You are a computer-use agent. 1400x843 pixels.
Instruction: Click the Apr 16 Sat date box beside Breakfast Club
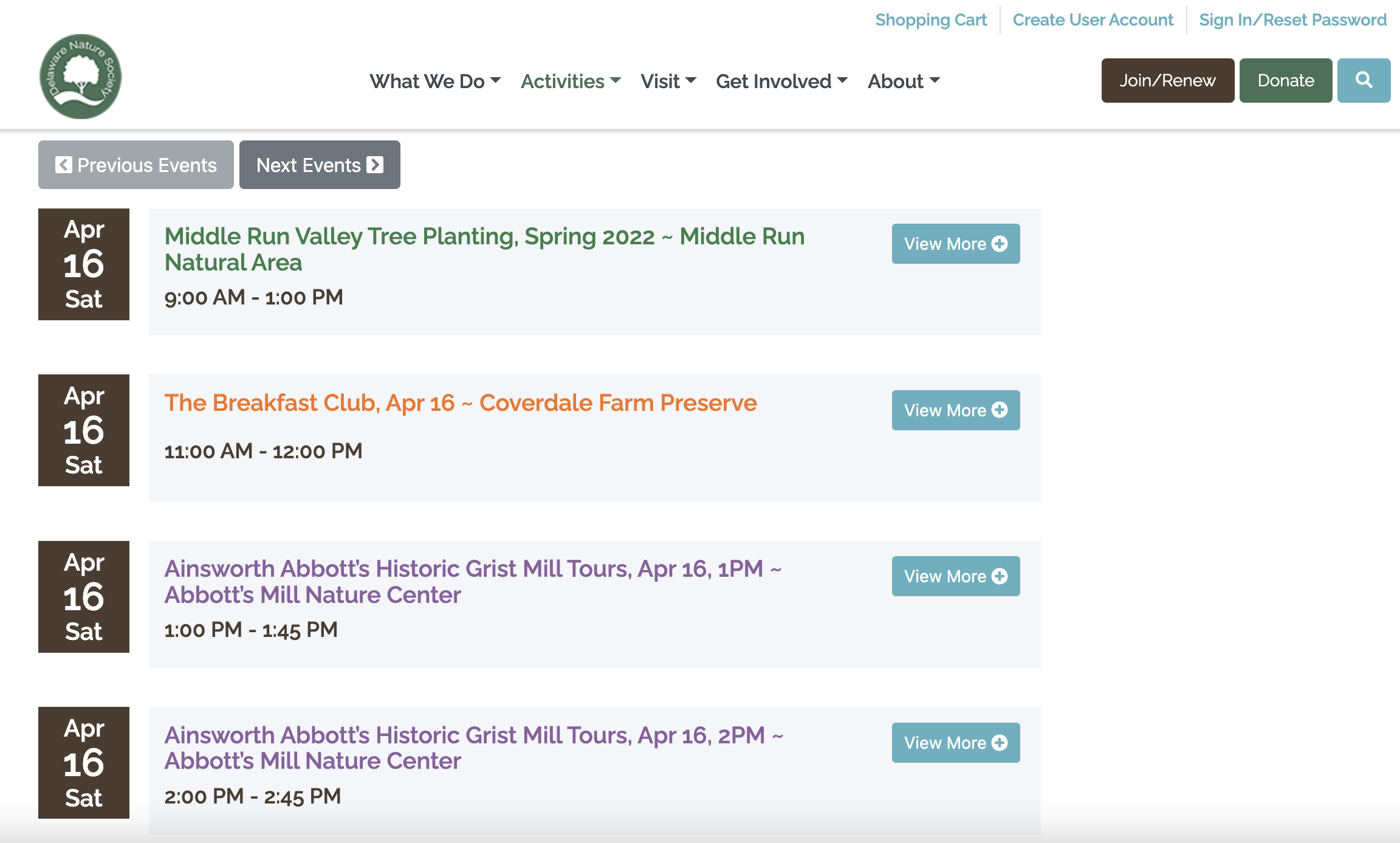84,430
